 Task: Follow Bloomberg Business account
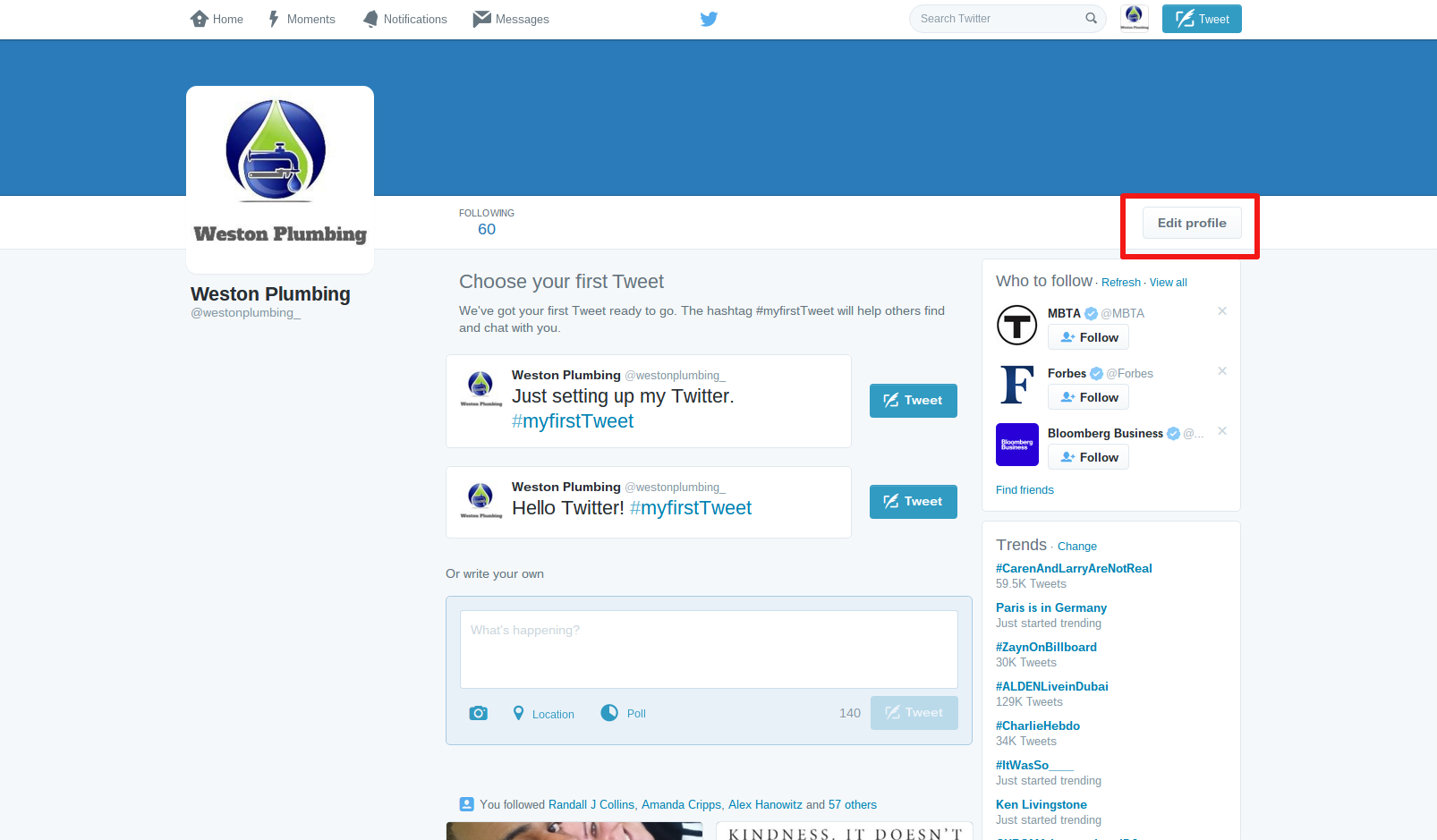coord(1089,457)
